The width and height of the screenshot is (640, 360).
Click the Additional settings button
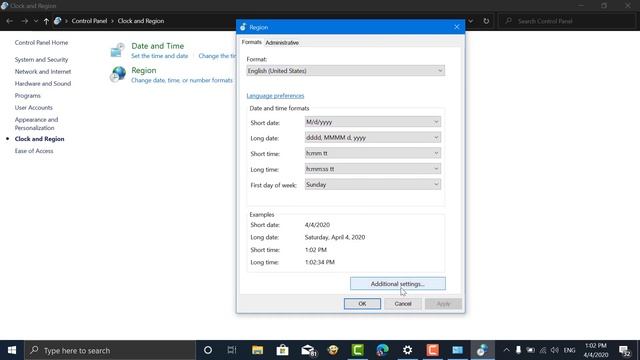coord(398,284)
